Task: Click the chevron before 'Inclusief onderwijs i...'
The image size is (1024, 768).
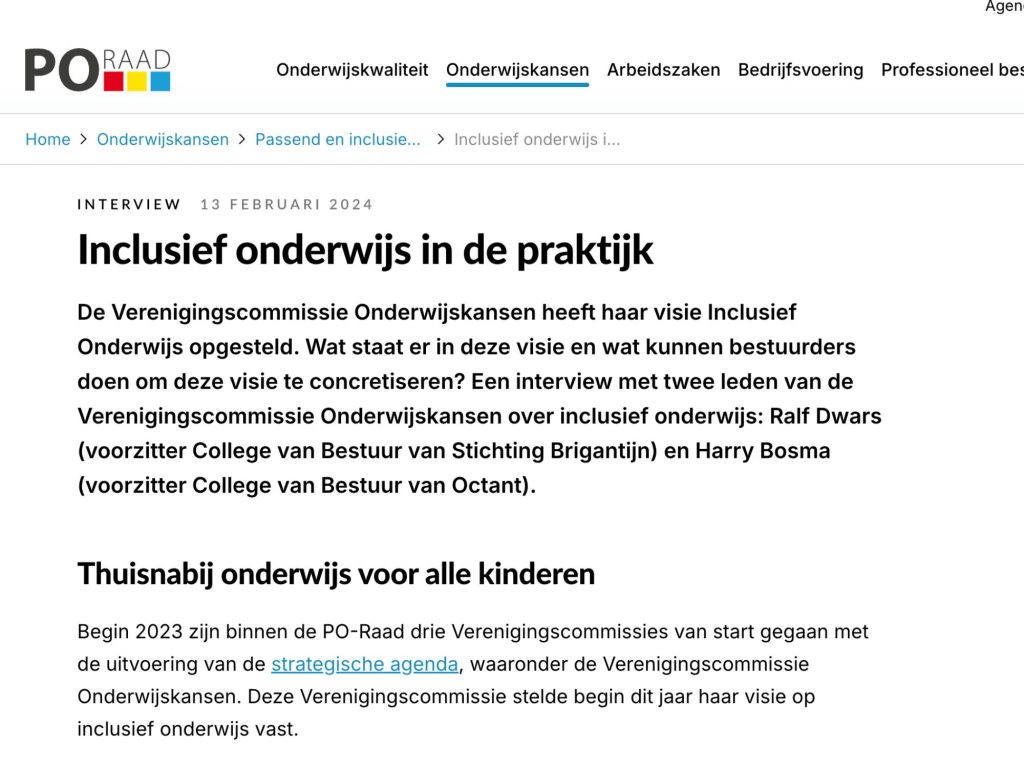Action: coord(440,139)
